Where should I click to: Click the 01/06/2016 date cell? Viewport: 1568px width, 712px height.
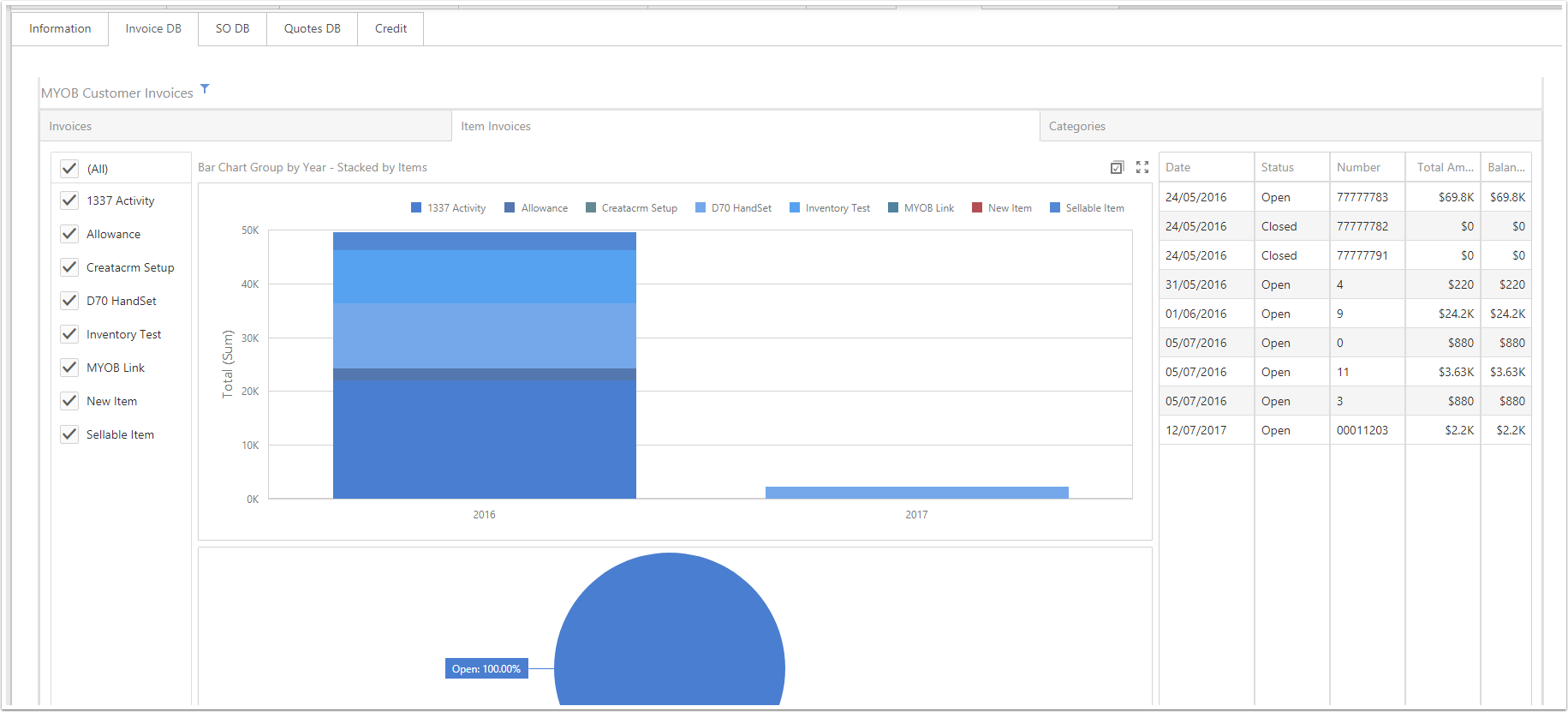pyautogui.click(x=1207, y=314)
